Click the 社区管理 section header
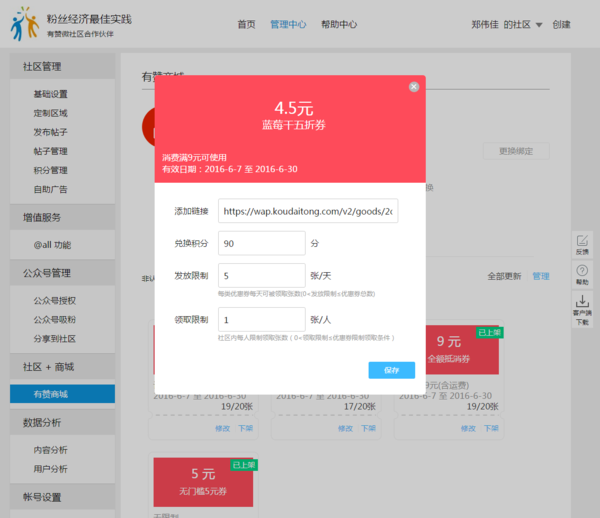 (62, 66)
